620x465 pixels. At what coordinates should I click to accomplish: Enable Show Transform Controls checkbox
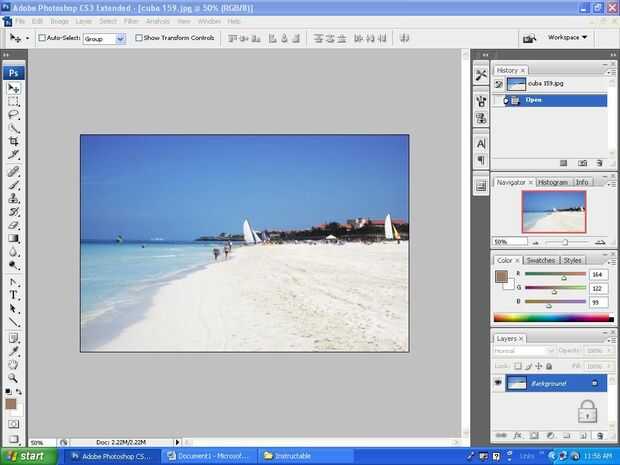139,38
